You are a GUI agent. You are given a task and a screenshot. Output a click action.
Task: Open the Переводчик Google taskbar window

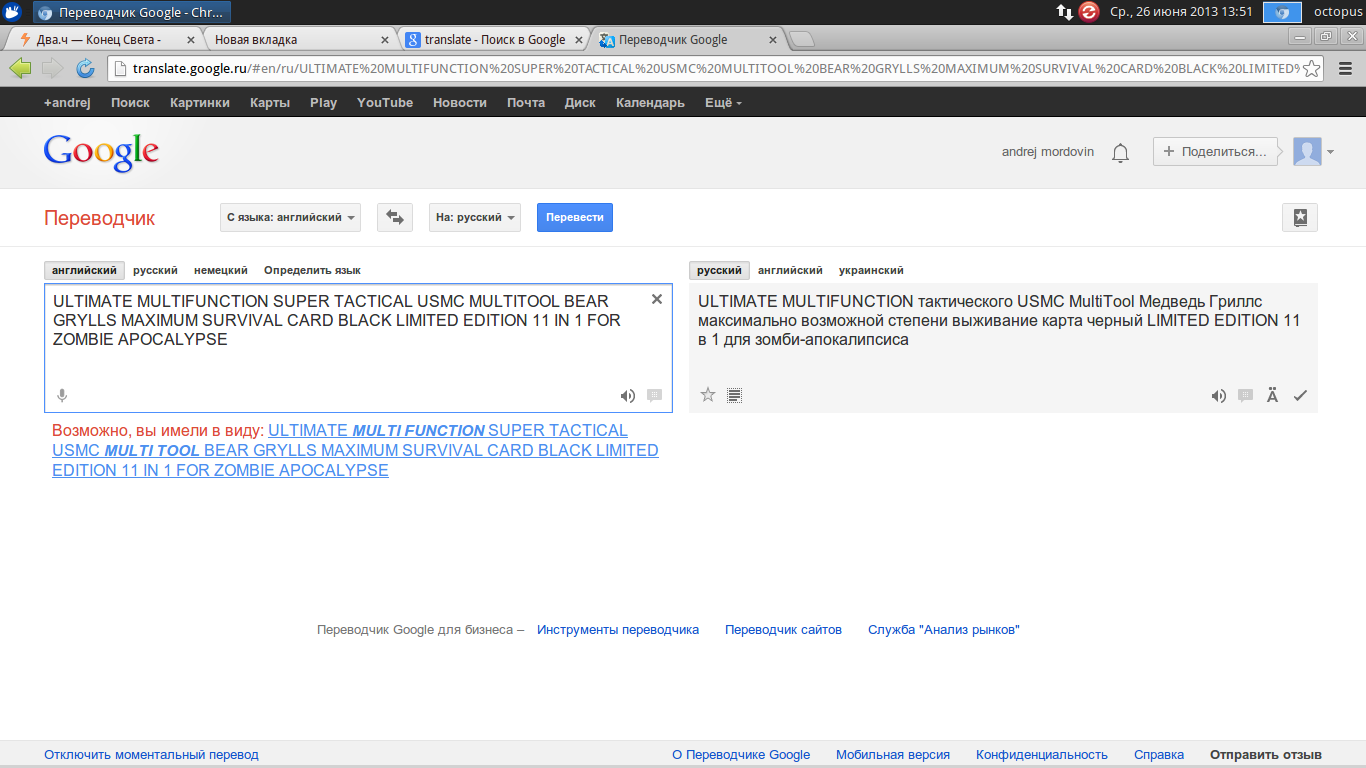tap(131, 13)
